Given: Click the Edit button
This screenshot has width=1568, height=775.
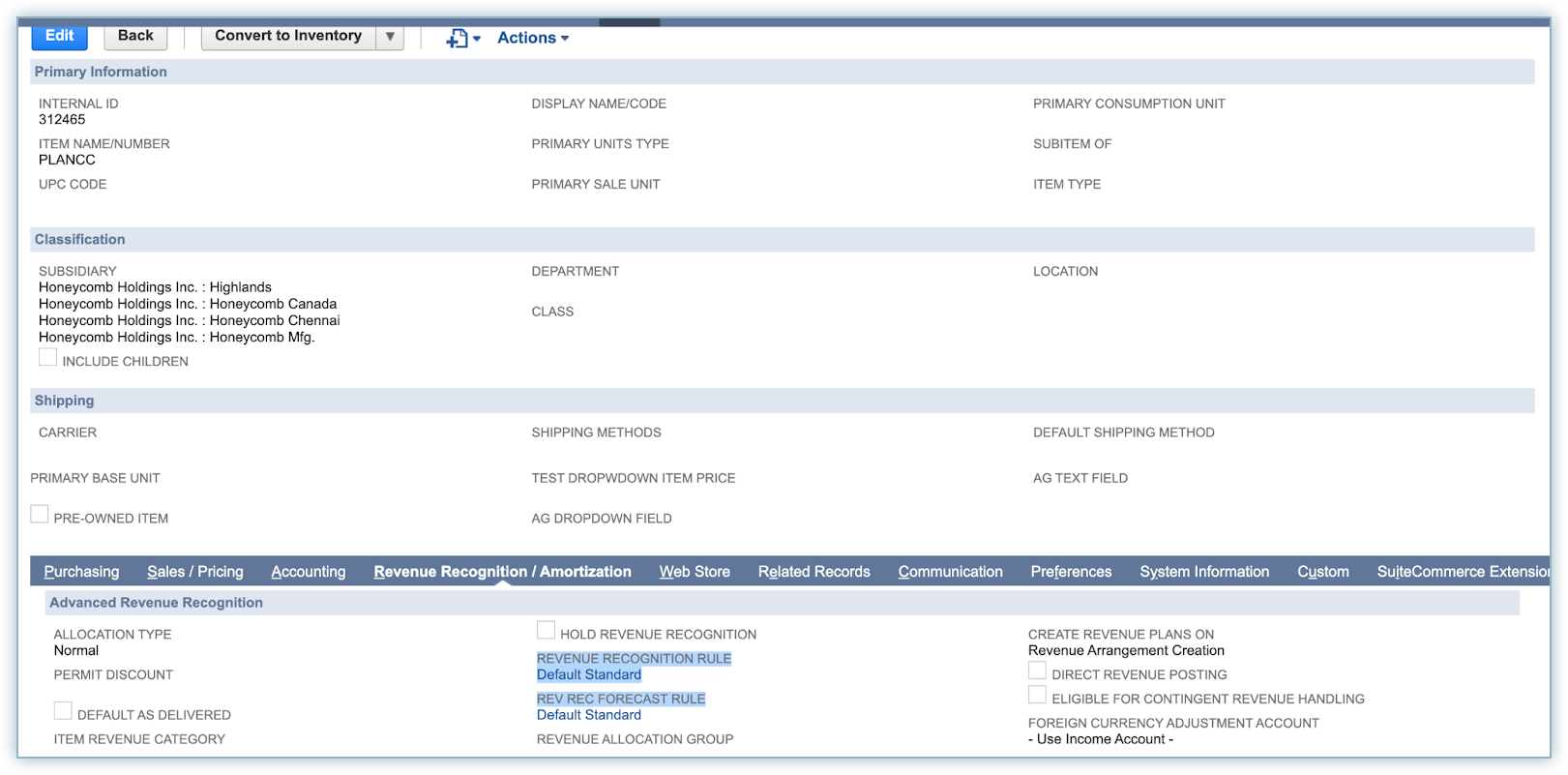Looking at the screenshot, I should [59, 36].
